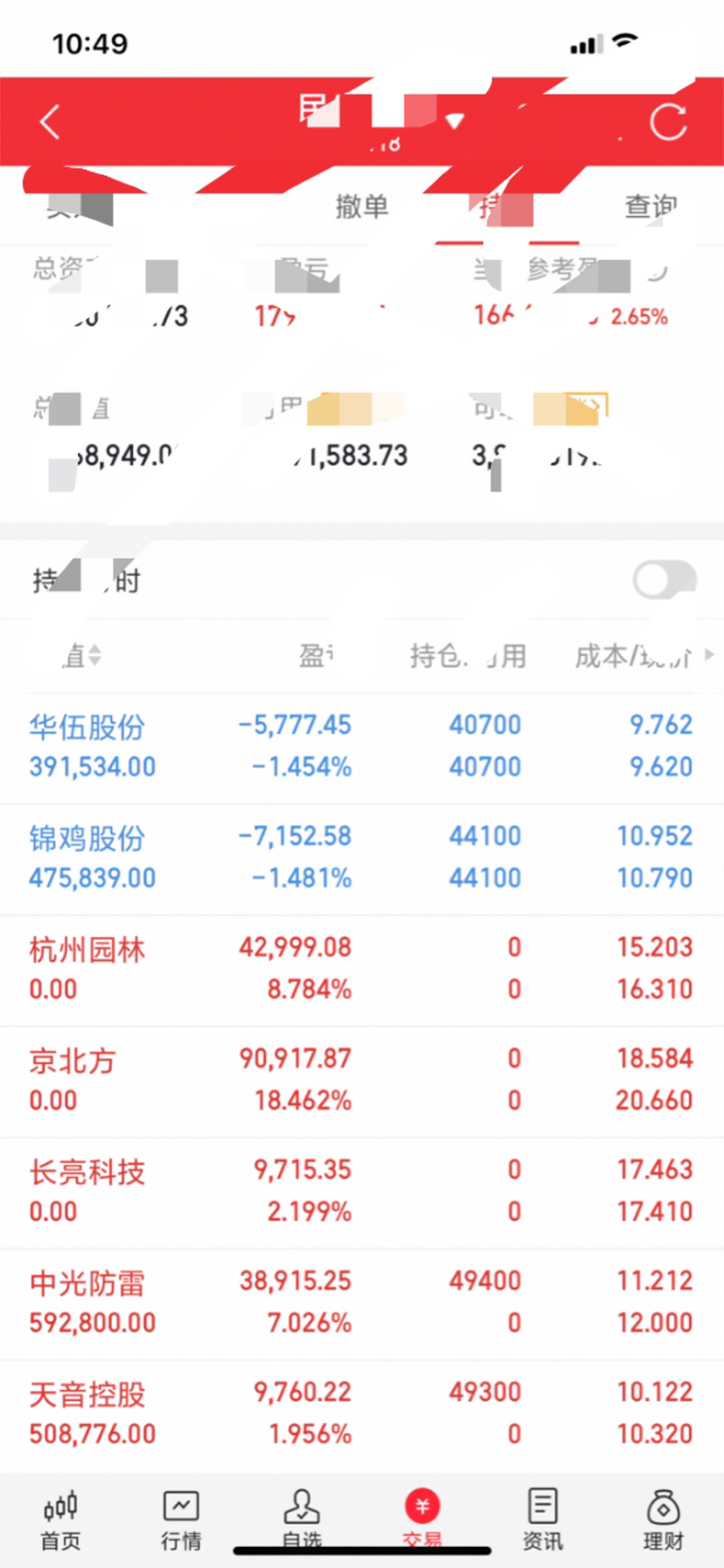The height and width of the screenshot is (1568, 724).
Task: Tap the back arrow in header
Action: click(50, 122)
